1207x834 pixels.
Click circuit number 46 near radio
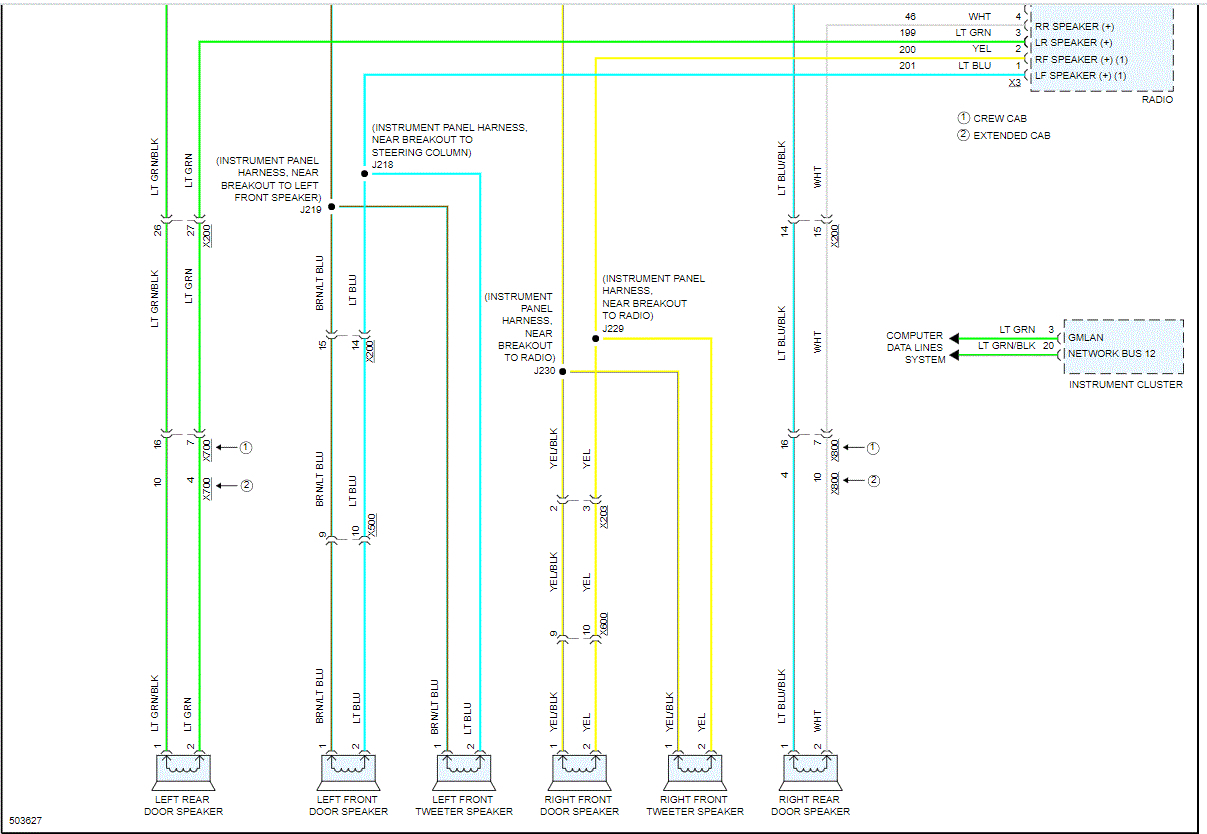910,17
